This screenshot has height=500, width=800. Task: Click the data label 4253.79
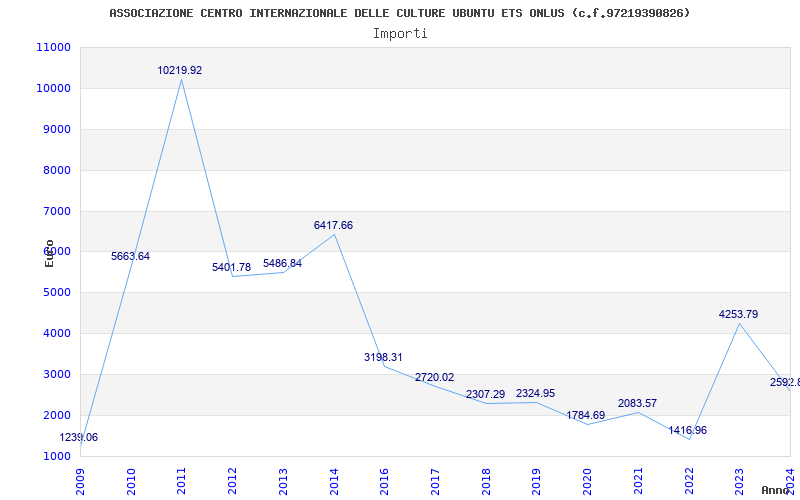(738, 314)
